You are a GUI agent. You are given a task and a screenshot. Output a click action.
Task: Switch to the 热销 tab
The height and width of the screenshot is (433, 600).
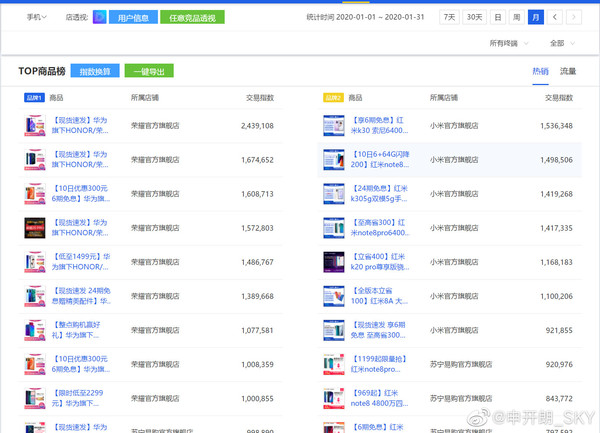coord(541,71)
